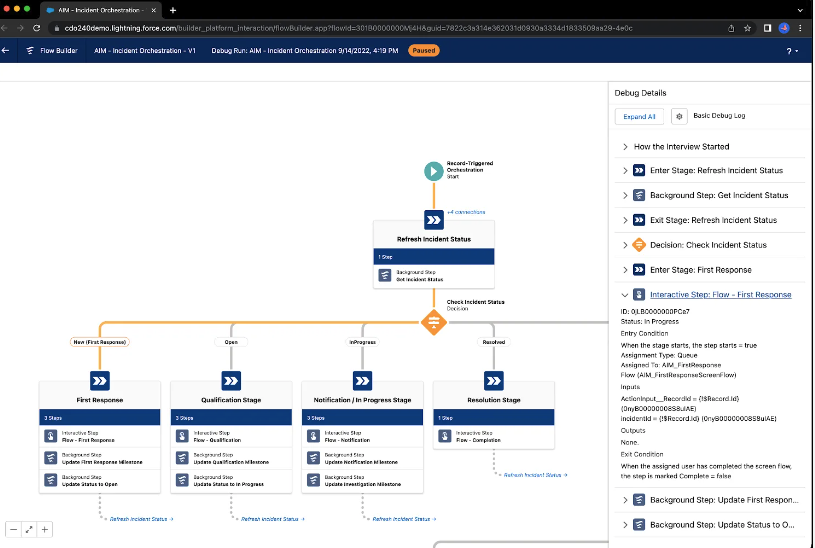
Task: Click AIM - Incident Orchestration - V1 title
Action: tap(144, 50)
